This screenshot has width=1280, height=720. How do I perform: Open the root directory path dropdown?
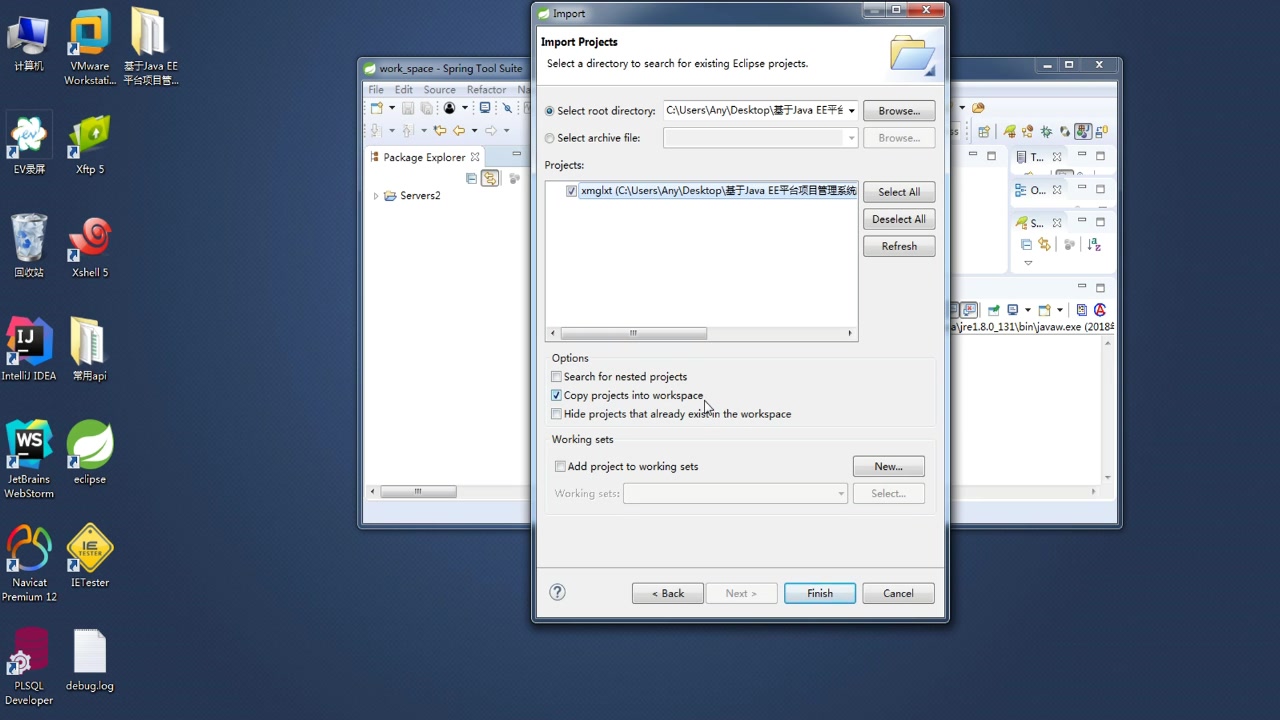pyautogui.click(x=852, y=110)
